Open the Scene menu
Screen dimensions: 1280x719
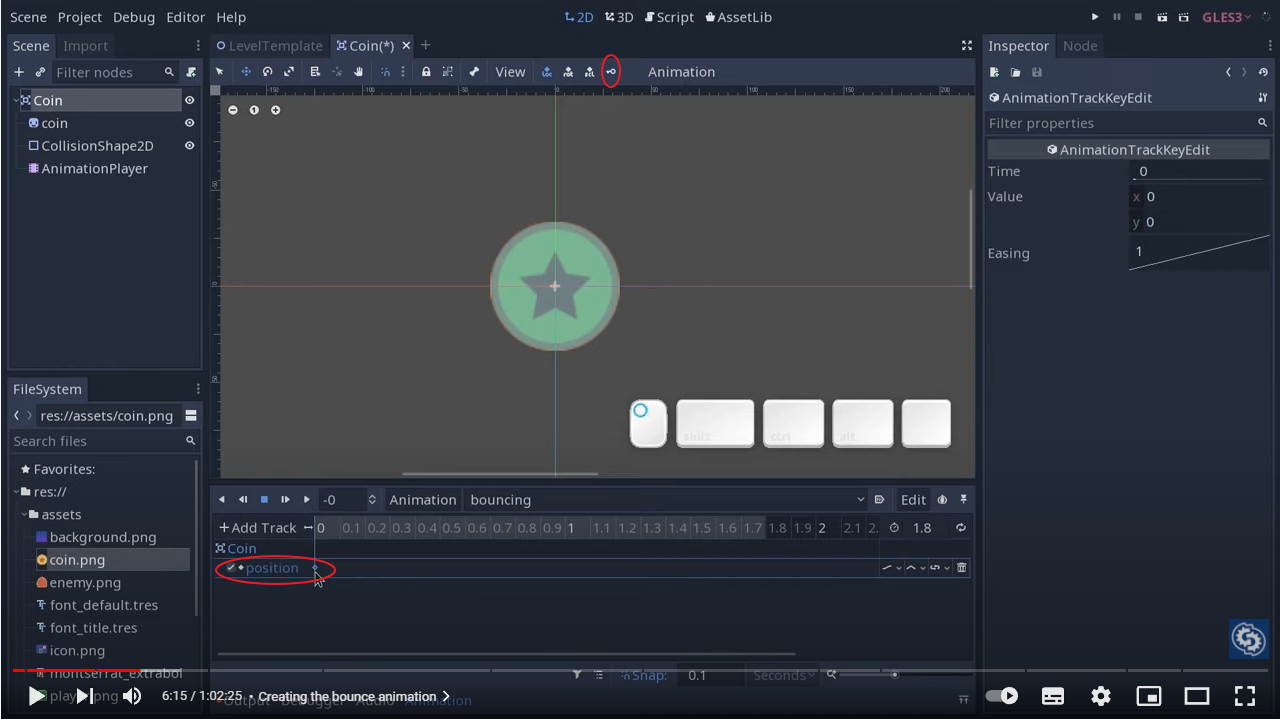[x=28, y=17]
